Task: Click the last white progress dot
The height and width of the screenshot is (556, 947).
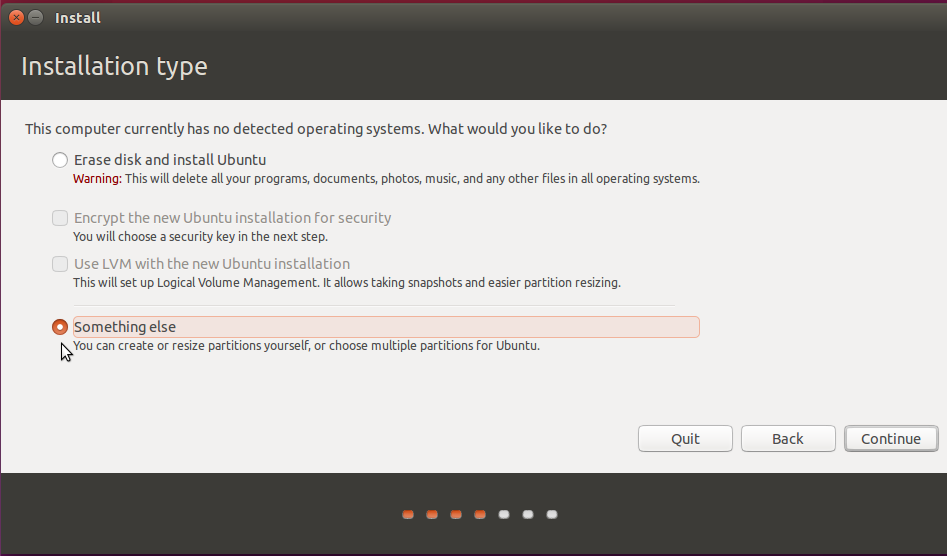Action: click(552, 514)
